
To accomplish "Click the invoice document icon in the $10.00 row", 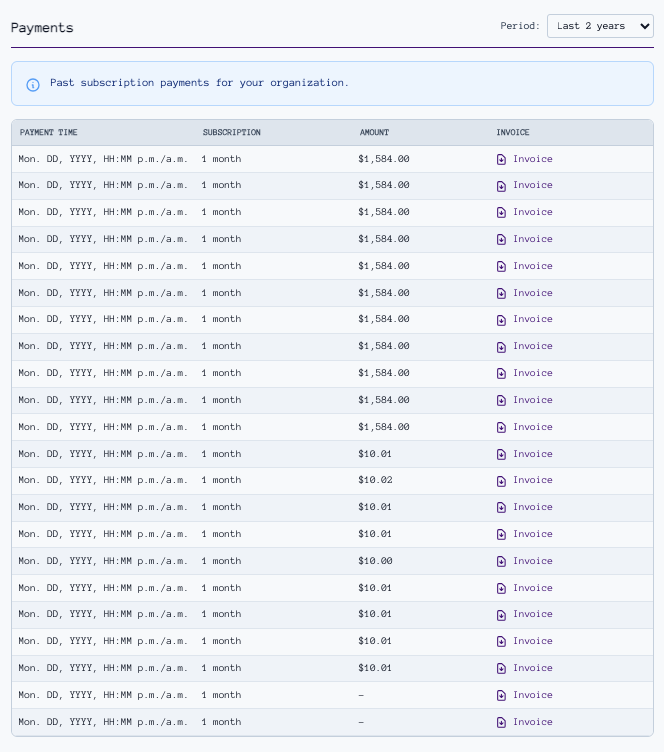I will click(501, 561).
